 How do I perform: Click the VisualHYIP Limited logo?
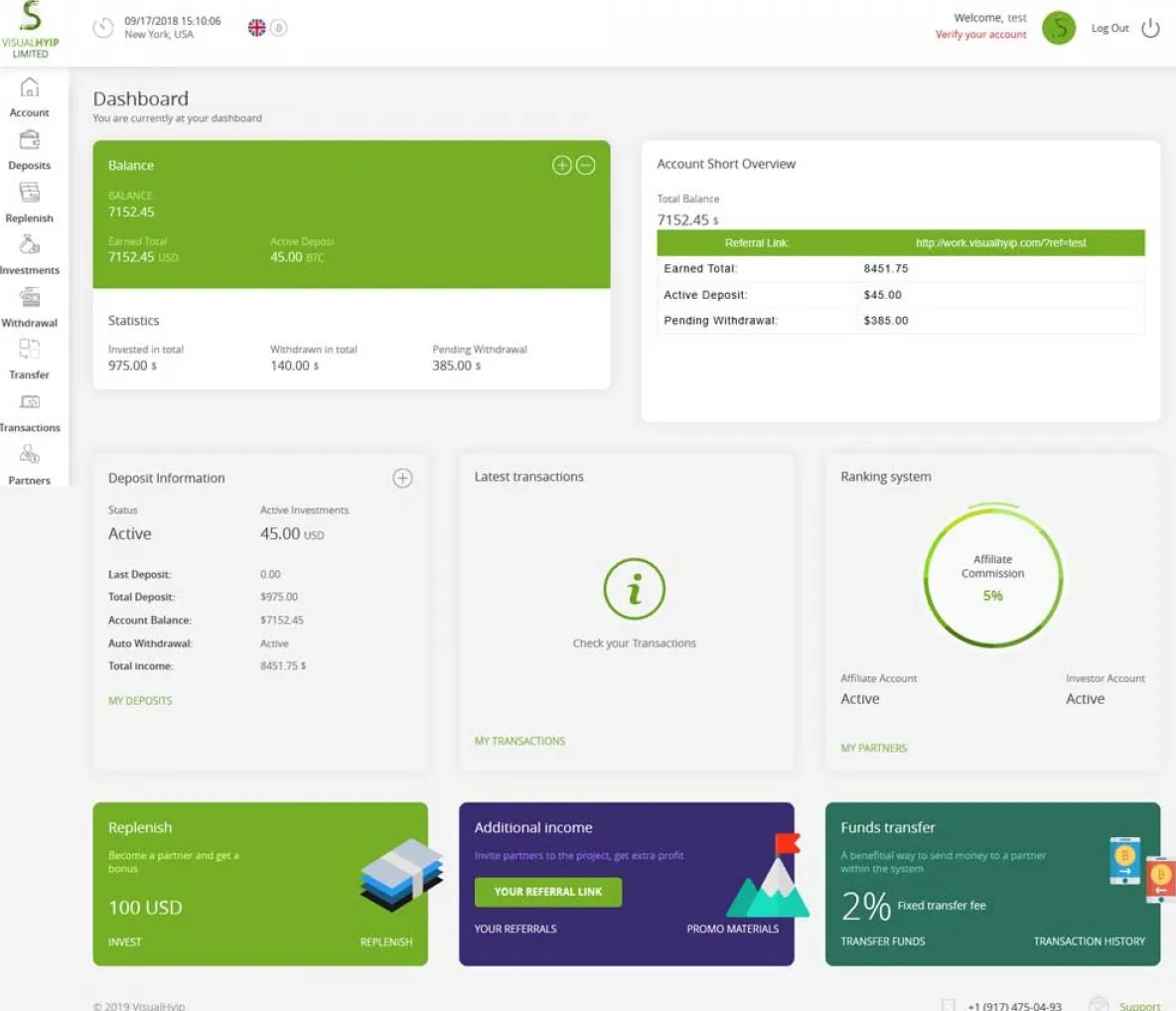click(x=30, y=30)
